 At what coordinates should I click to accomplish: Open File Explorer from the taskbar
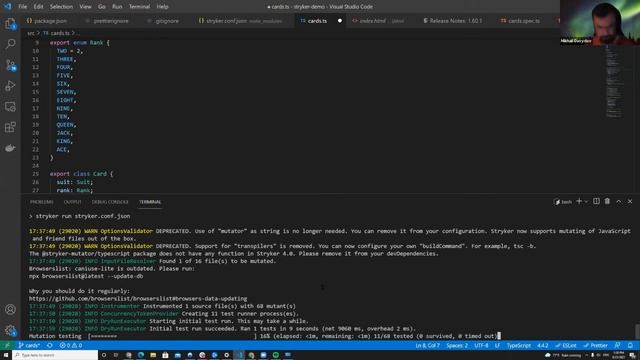153,355
